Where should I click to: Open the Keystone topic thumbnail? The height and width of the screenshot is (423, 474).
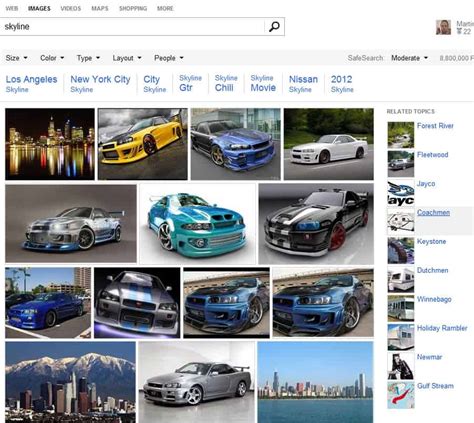[x=401, y=251]
